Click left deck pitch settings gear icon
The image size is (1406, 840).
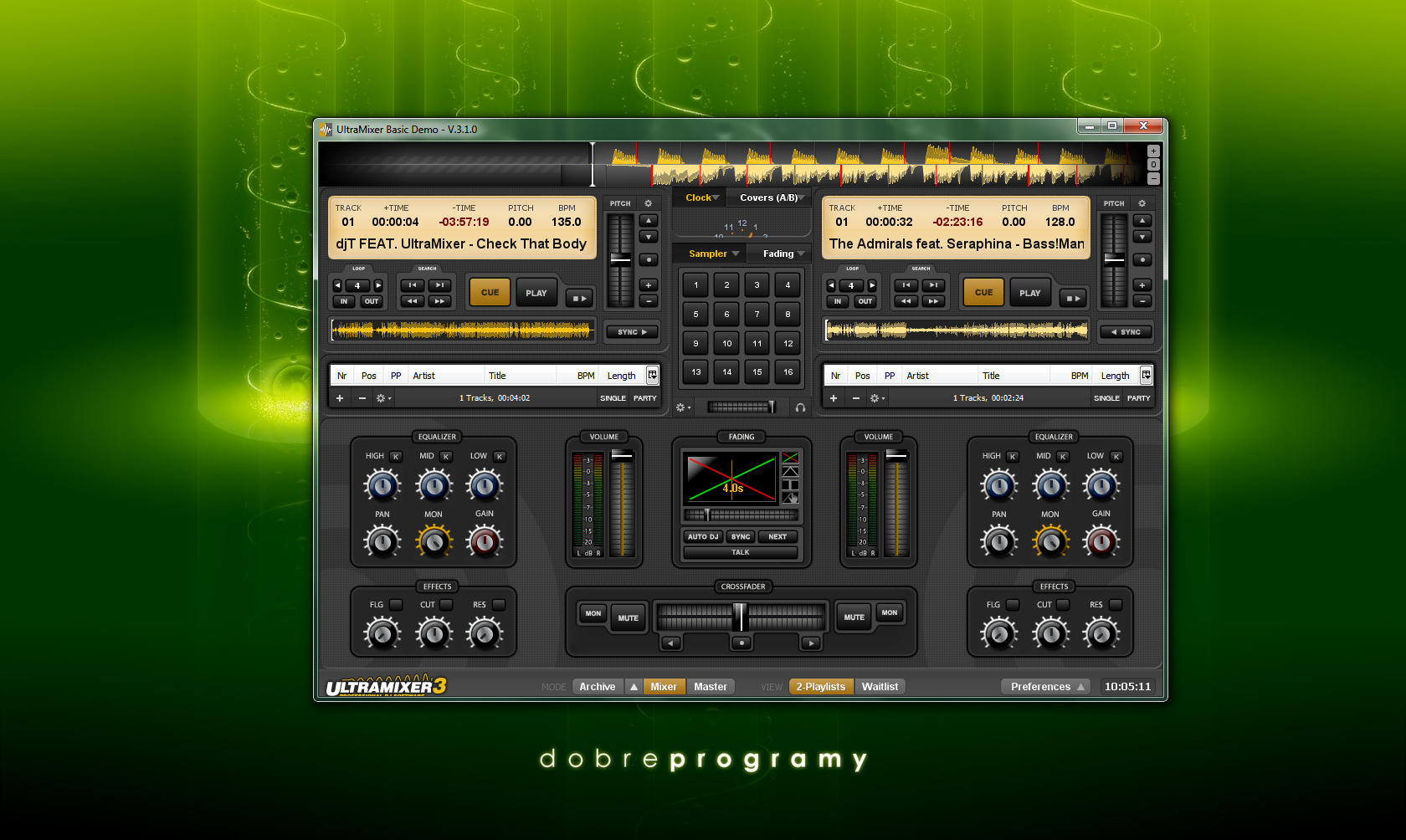648,203
